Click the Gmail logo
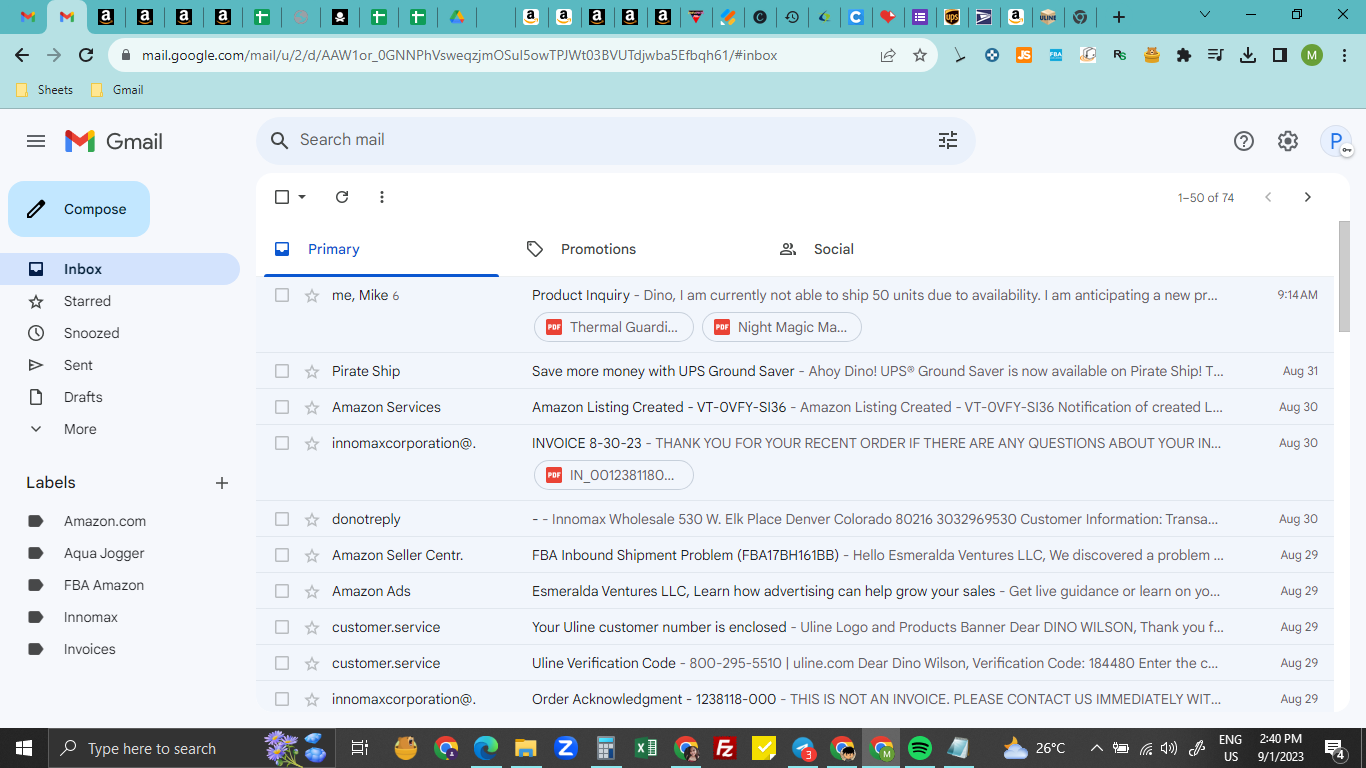1366x768 pixels. (113, 141)
